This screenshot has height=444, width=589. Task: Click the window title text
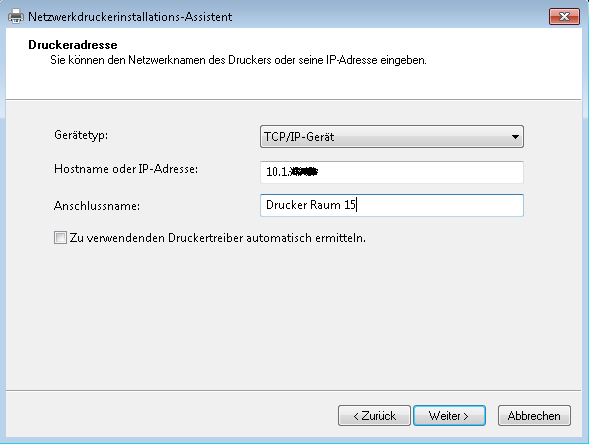pos(130,17)
